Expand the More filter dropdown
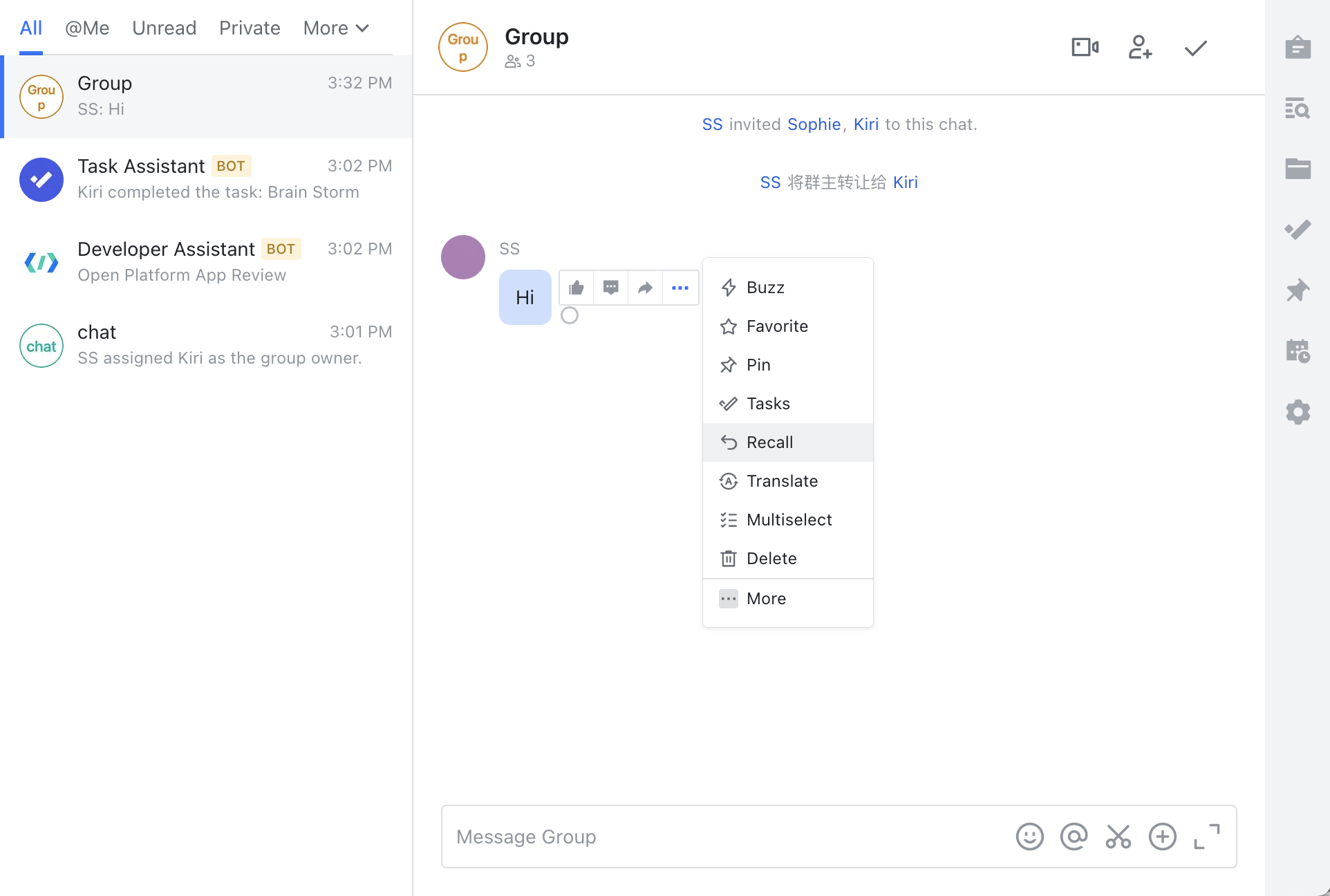The image size is (1330, 896). pos(336,28)
